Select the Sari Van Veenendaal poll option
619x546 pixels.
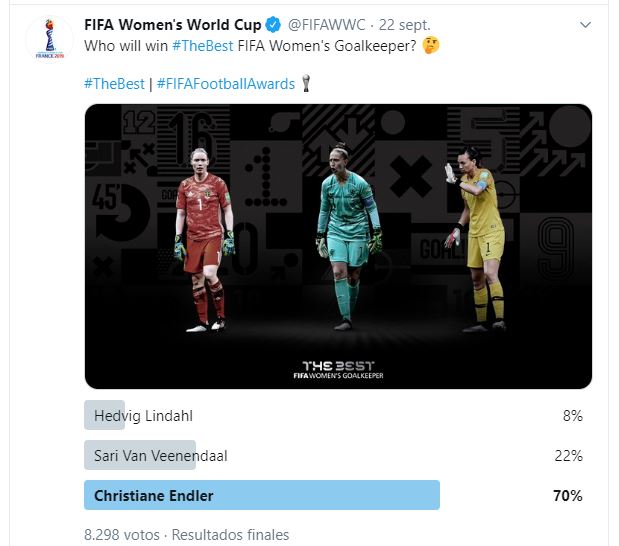pos(334,455)
